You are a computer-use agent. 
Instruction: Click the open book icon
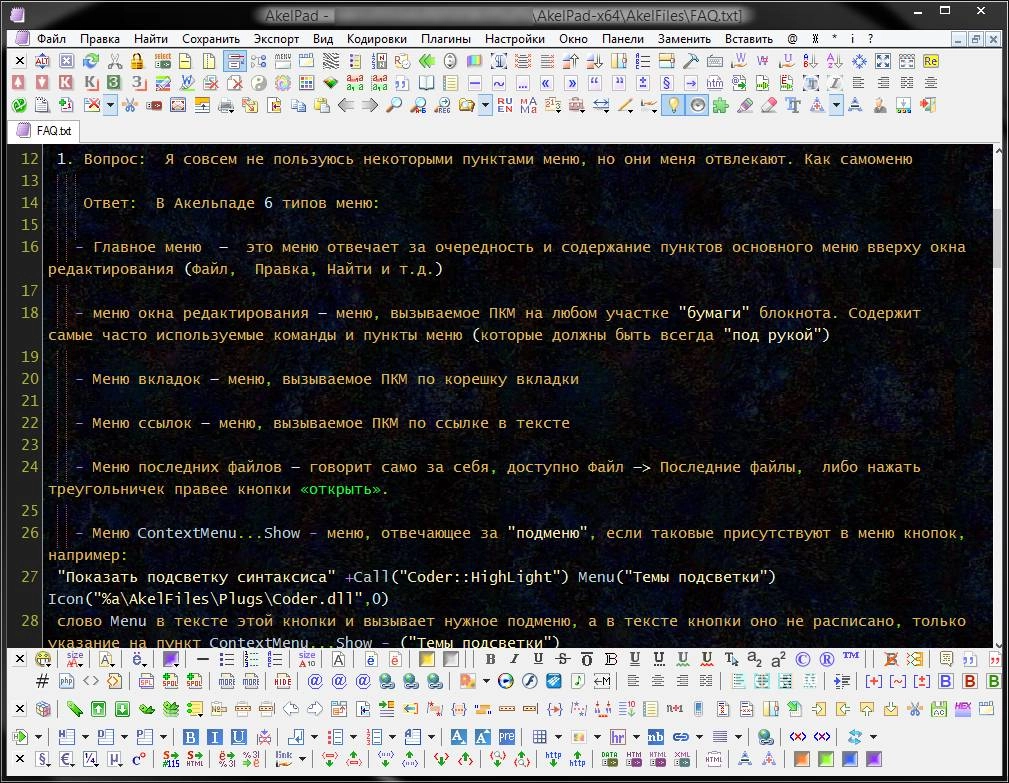click(x=426, y=83)
